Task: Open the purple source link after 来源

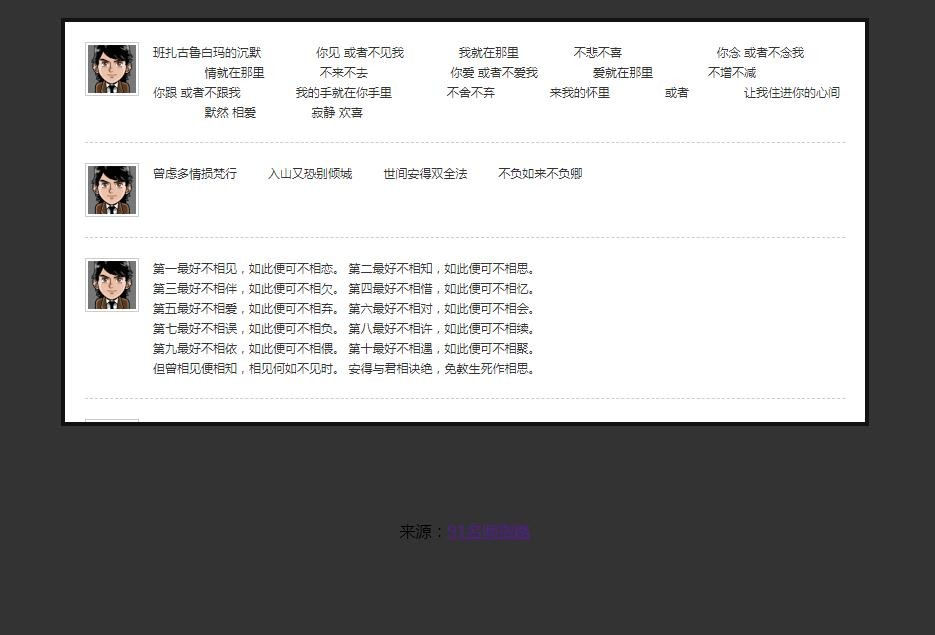Action: tap(488, 531)
